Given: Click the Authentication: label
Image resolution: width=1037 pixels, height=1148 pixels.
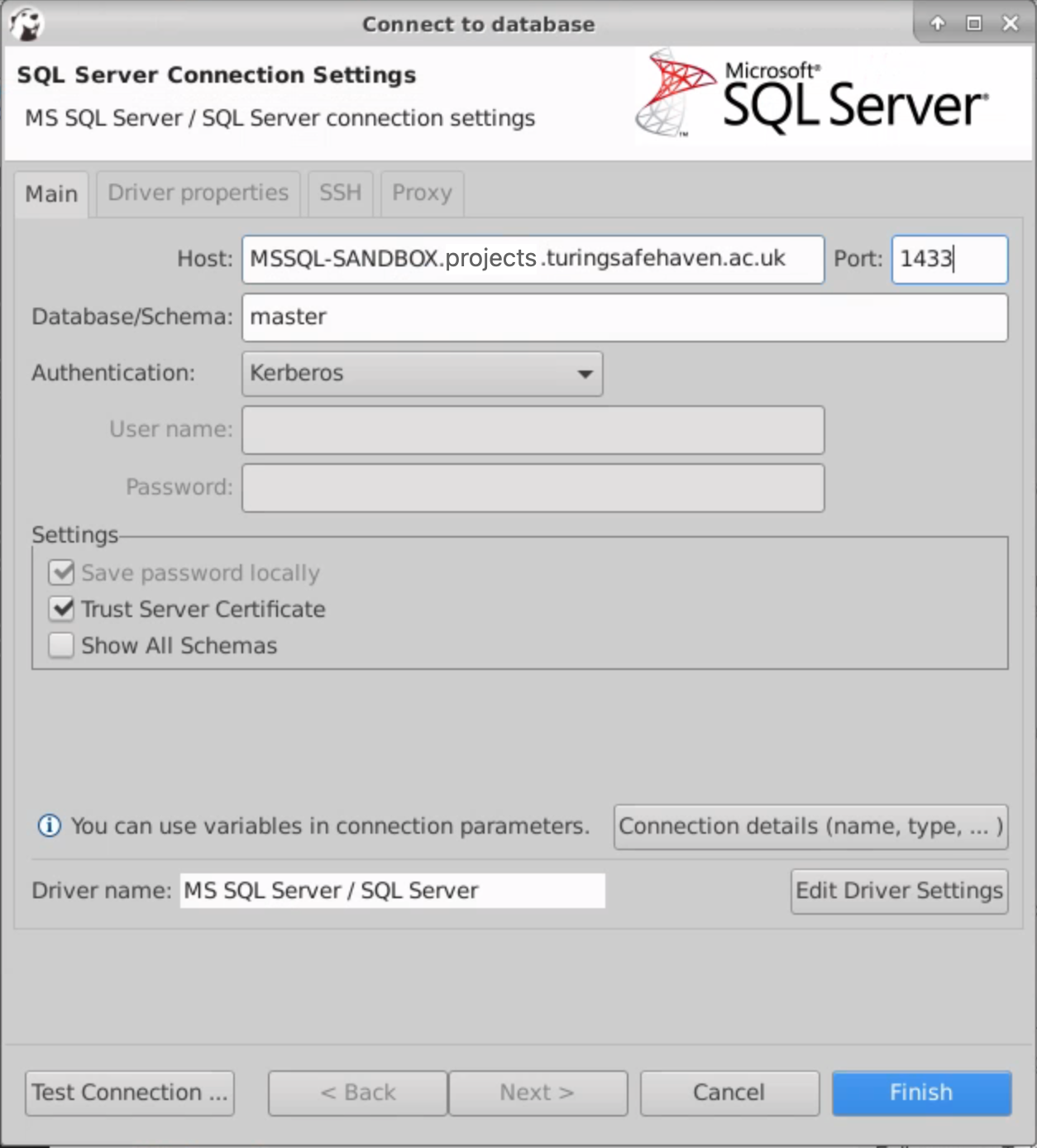Looking at the screenshot, I should tap(113, 373).
